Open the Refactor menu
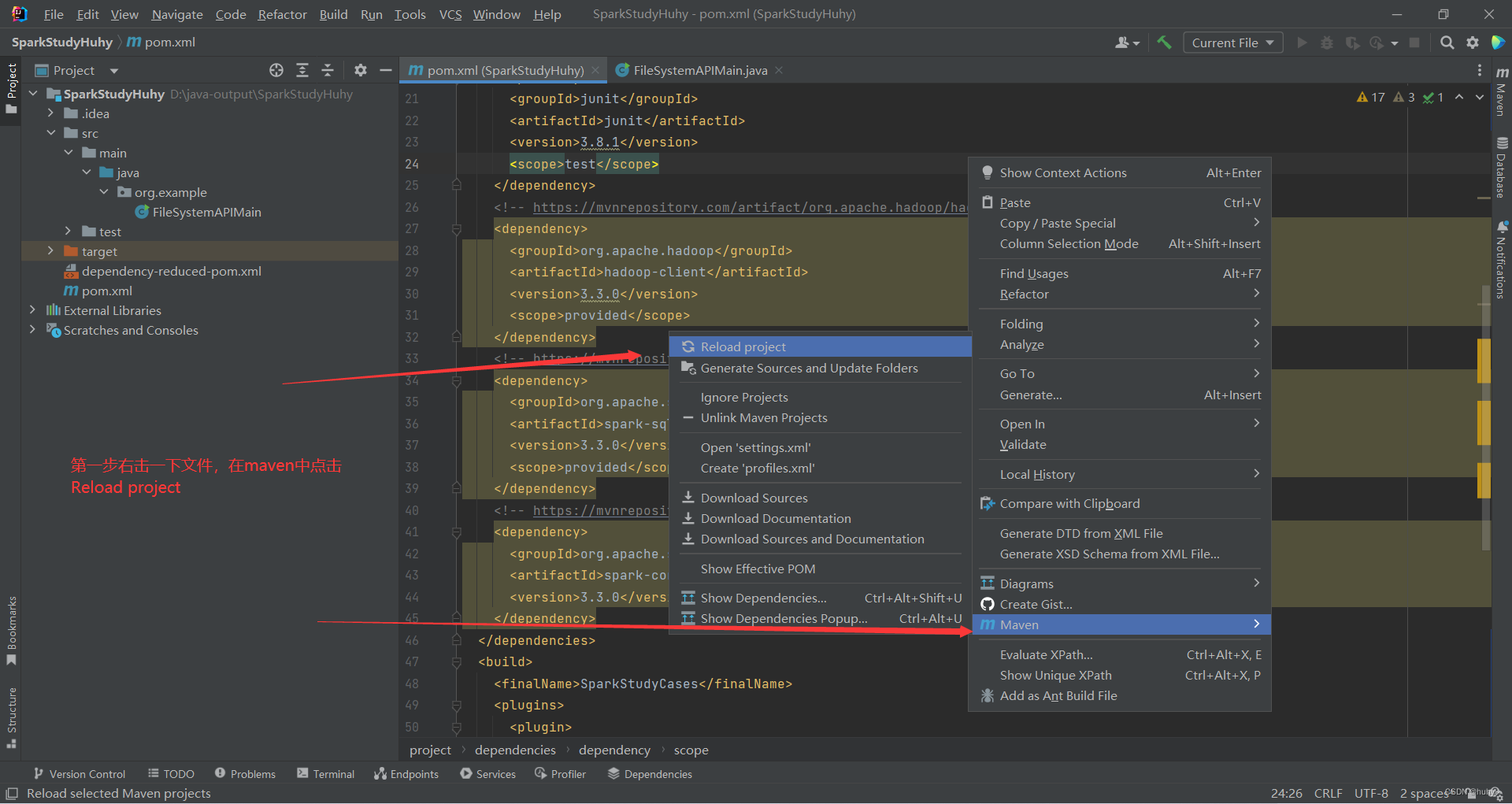Image resolution: width=1512 pixels, height=804 pixels. tap(282, 14)
